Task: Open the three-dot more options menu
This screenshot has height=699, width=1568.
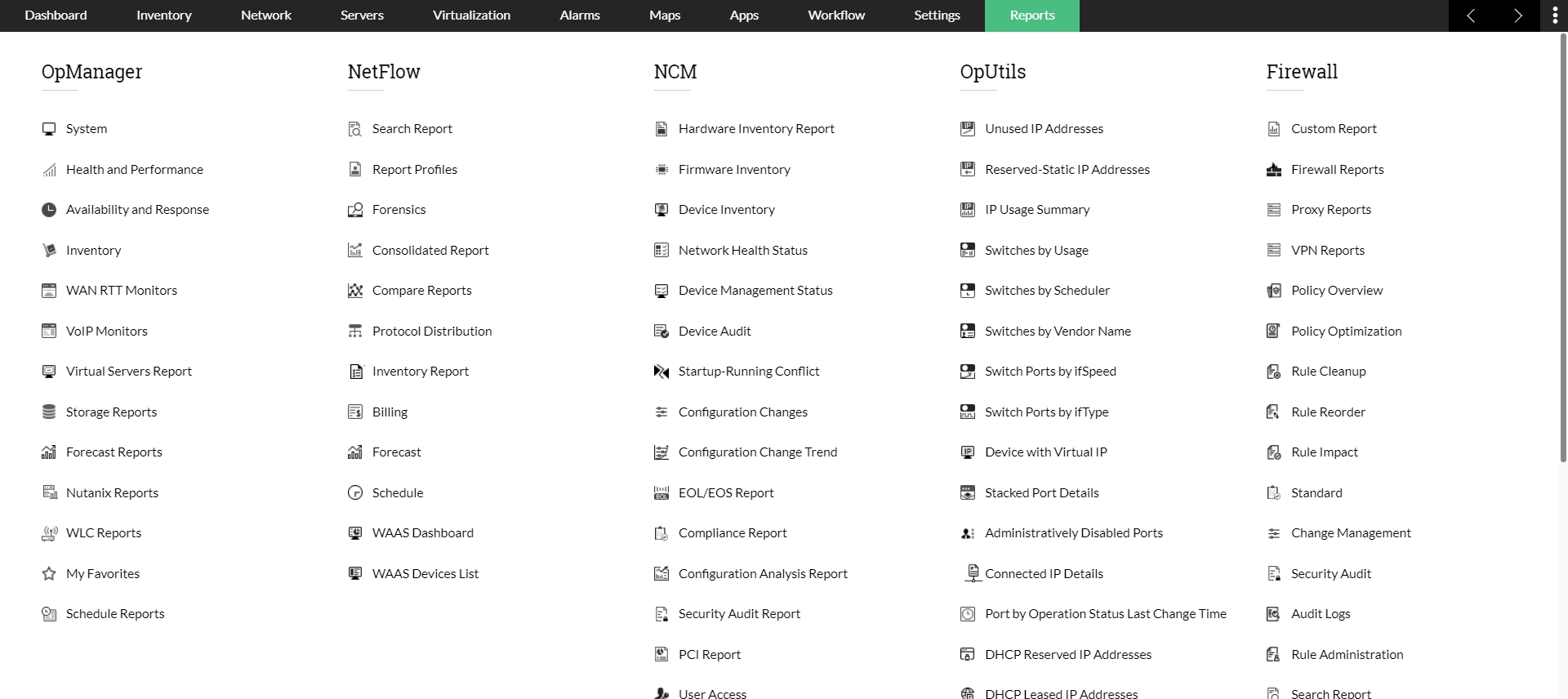Action: (x=1554, y=16)
